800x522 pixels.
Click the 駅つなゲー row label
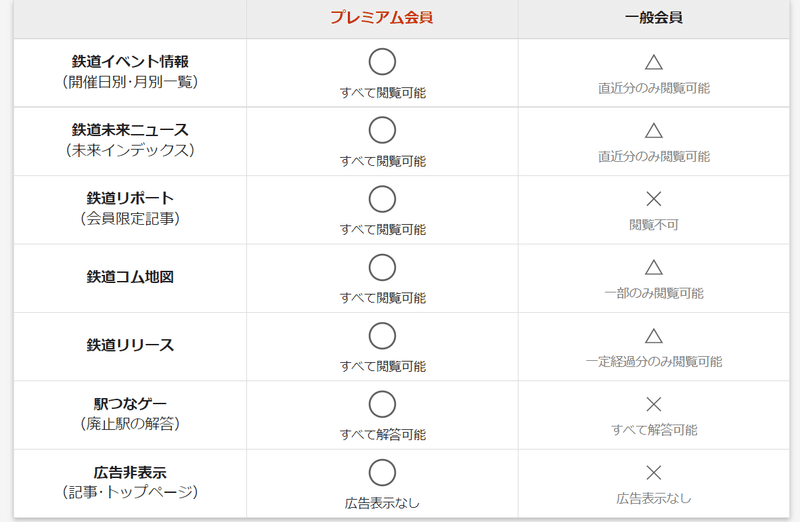pos(130,404)
